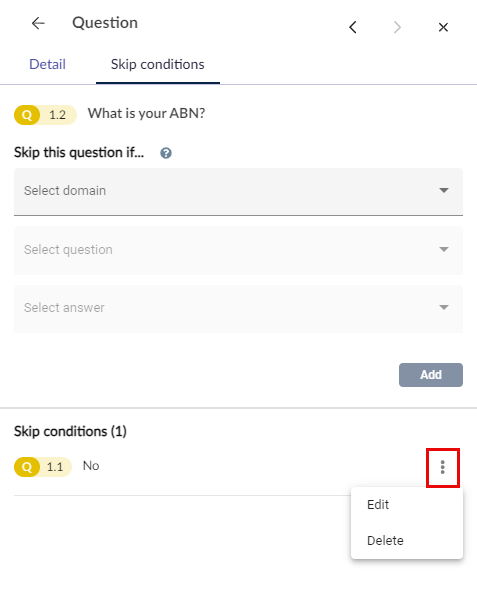This screenshot has height=595, width=477.
Task: Open the Select question dropdown
Action: (238, 250)
